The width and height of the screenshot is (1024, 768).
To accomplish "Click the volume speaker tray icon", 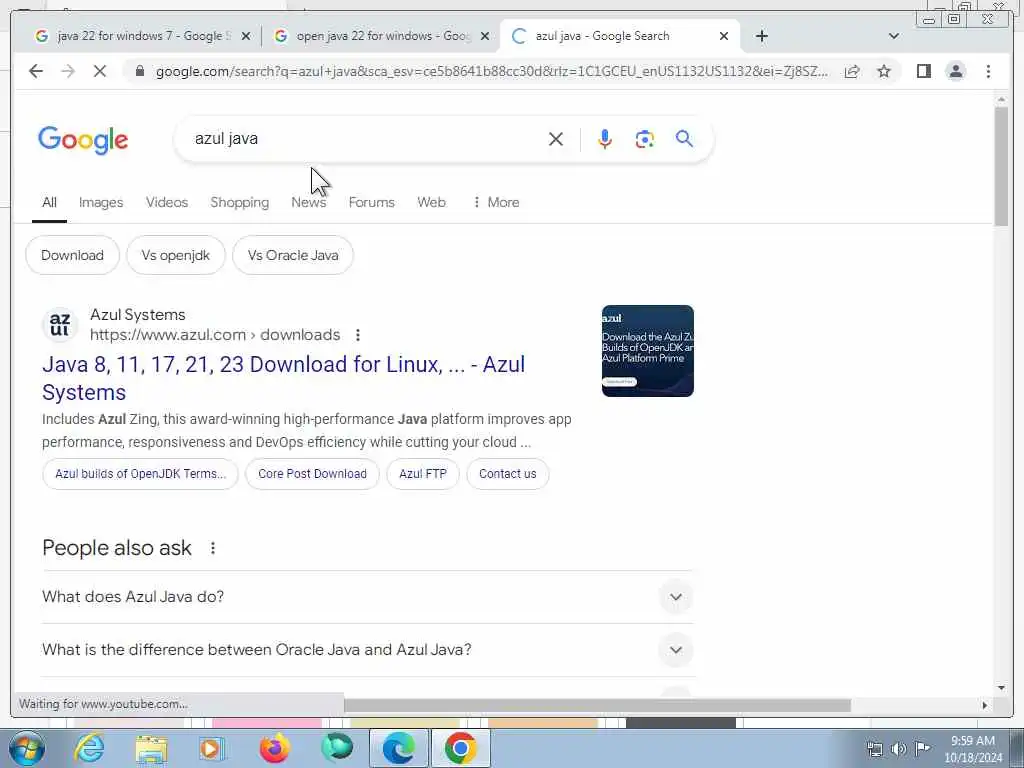I will (899, 749).
